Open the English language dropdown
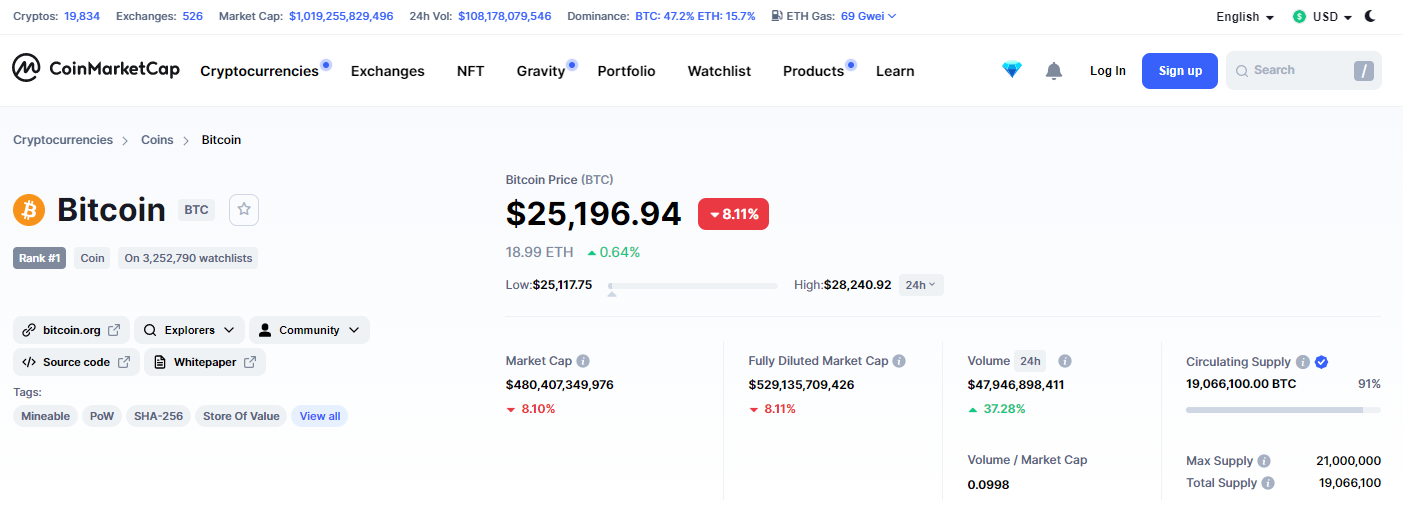This screenshot has height=518, width=1403. pyautogui.click(x=1245, y=17)
